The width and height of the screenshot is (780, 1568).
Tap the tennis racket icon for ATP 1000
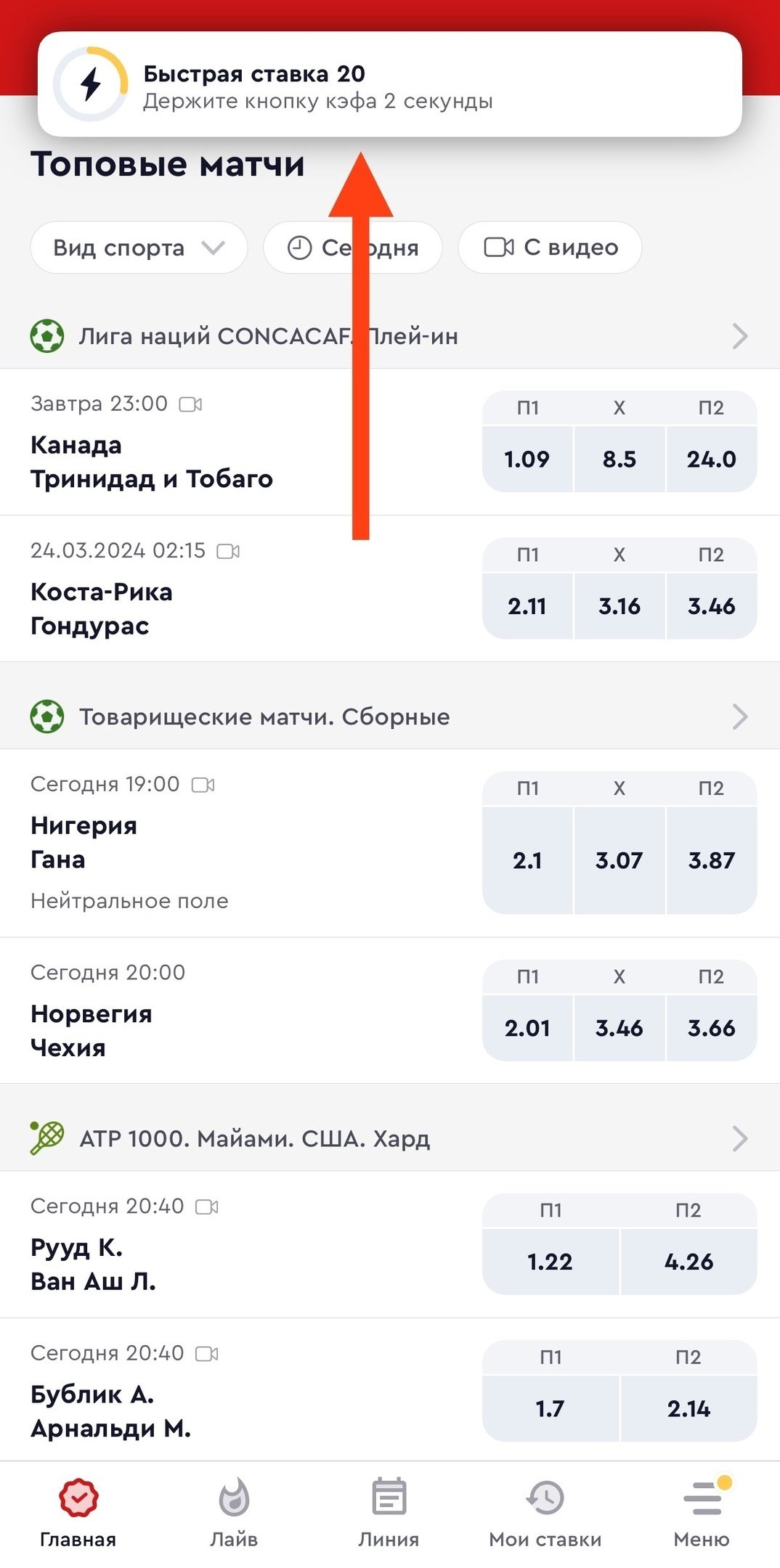point(47,1138)
